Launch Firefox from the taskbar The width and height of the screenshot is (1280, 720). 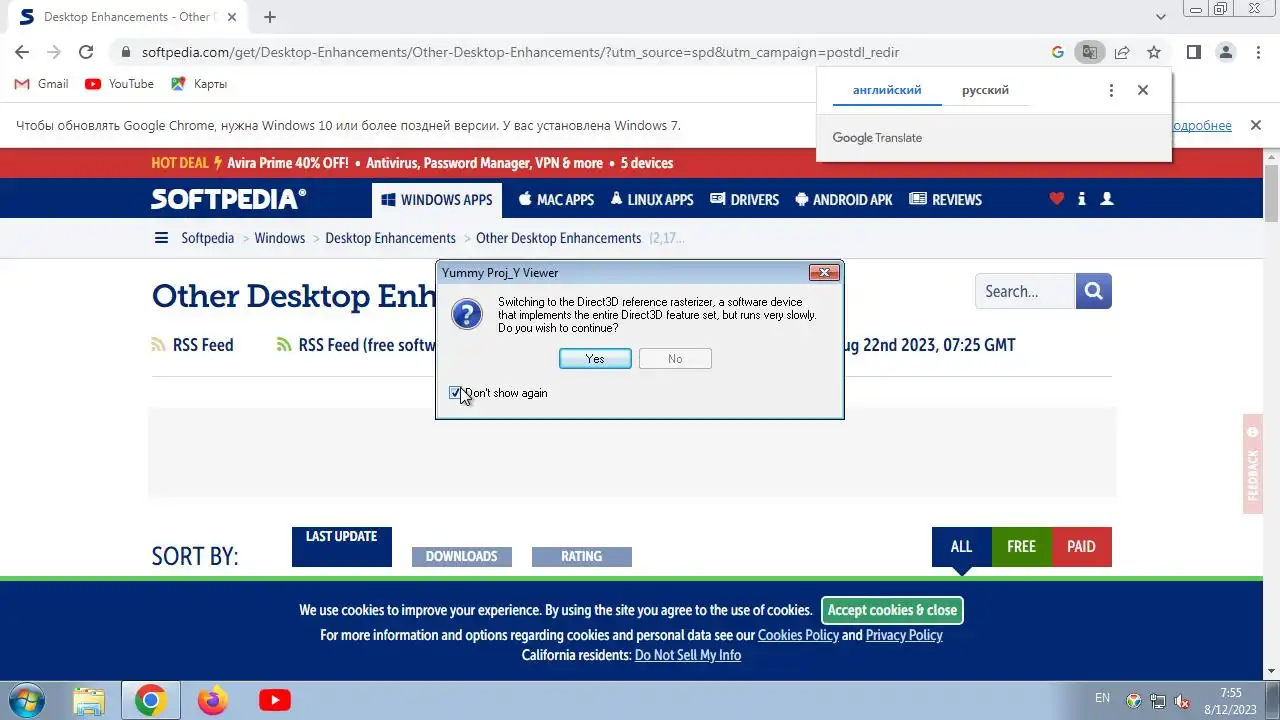coord(212,700)
